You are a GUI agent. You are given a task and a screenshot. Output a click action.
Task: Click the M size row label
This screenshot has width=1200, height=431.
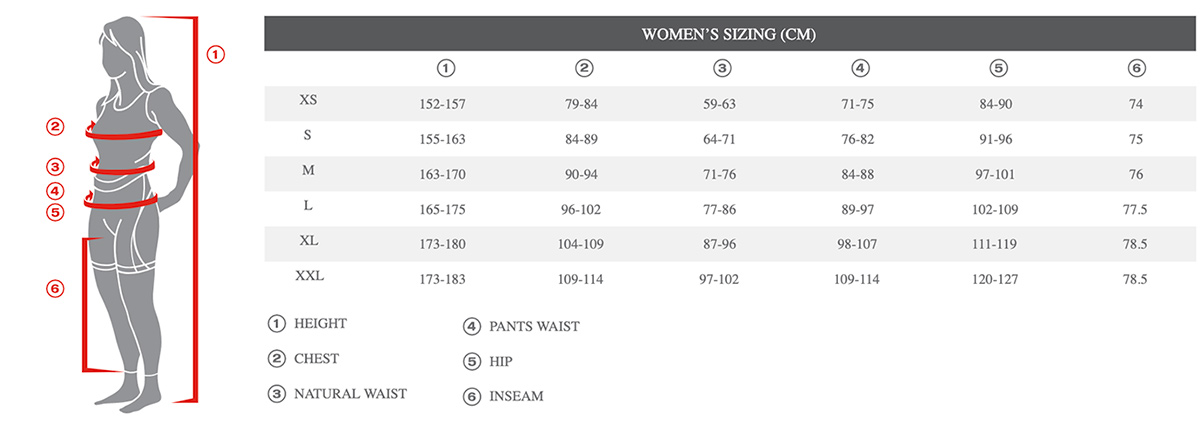tap(309, 171)
